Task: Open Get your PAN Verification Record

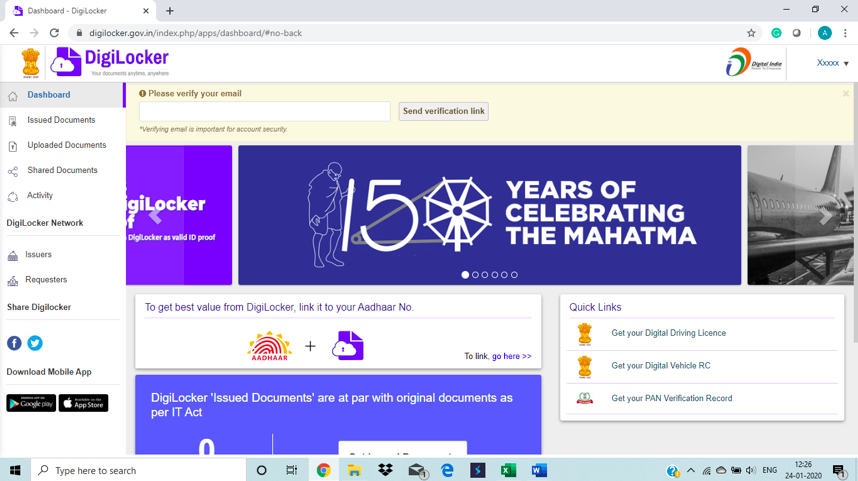Action: pyautogui.click(x=671, y=398)
